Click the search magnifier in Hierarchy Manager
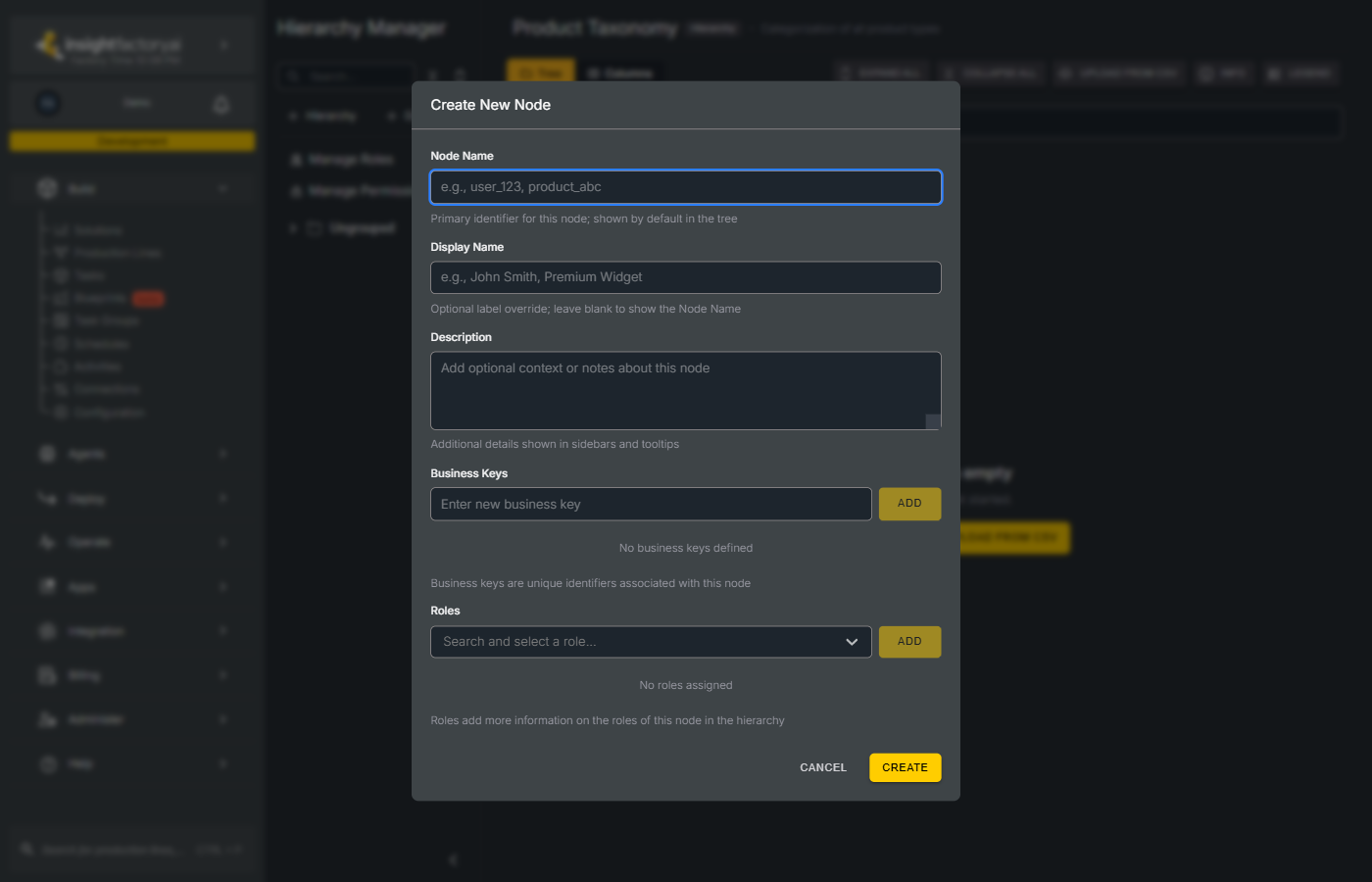Image resolution: width=1372 pixels, height=882 pixels. click(293, 74)
